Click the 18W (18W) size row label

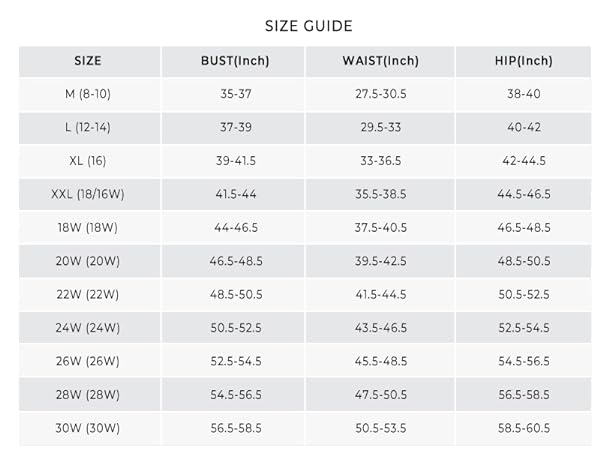pyautogui.click(x=88, y=228)
